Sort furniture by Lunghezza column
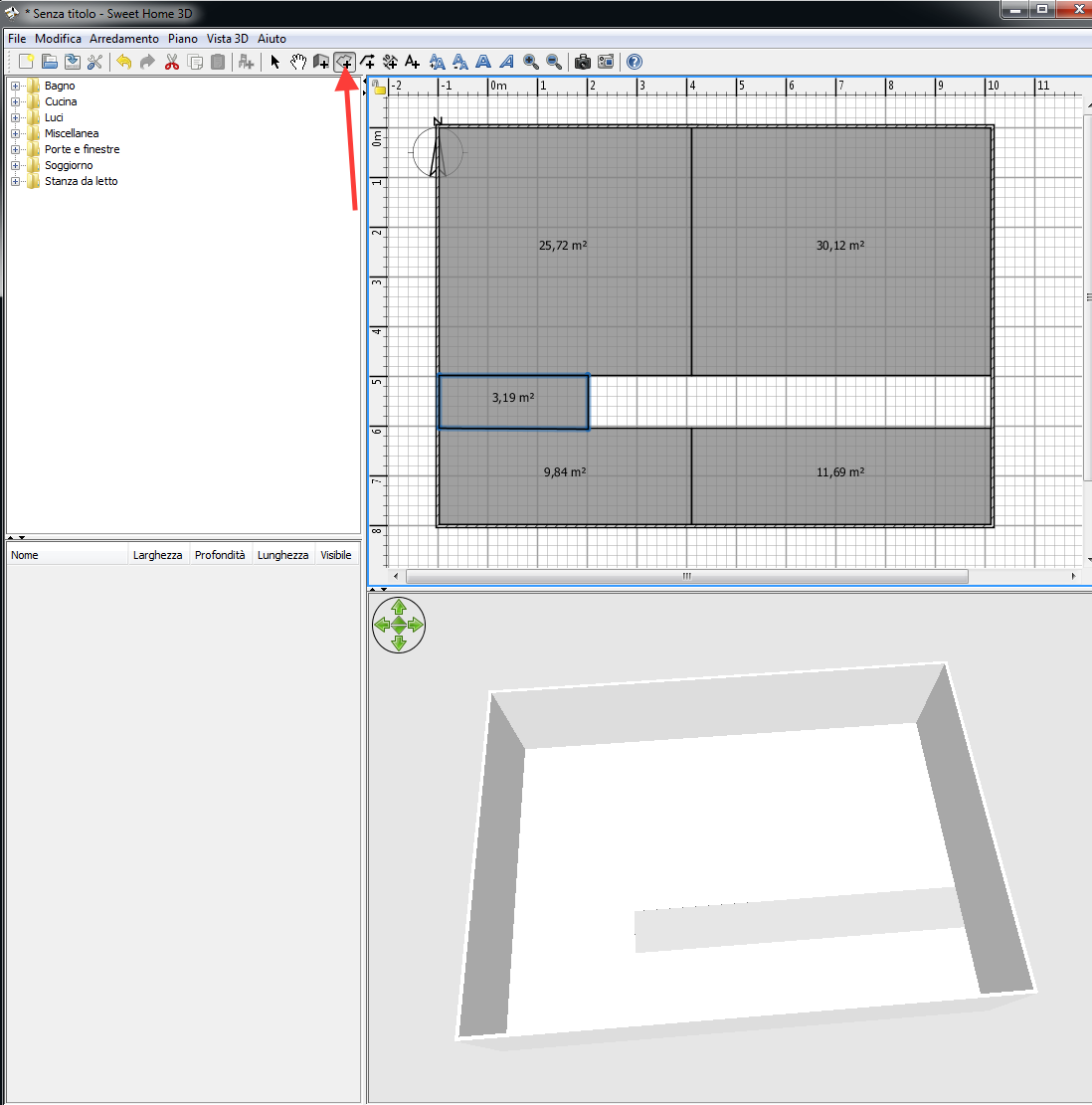This screenshot has width=1092, height=1105. pyautogui.click(x=282, y=555)
